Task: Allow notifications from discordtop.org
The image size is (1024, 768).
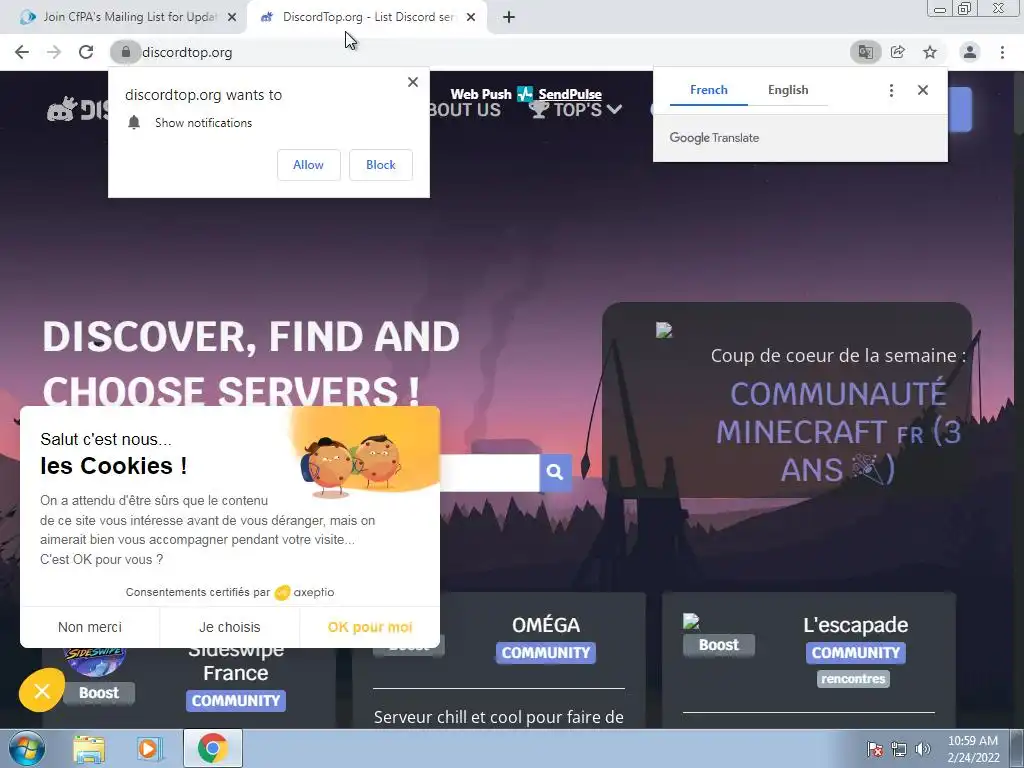Action: 308,165
